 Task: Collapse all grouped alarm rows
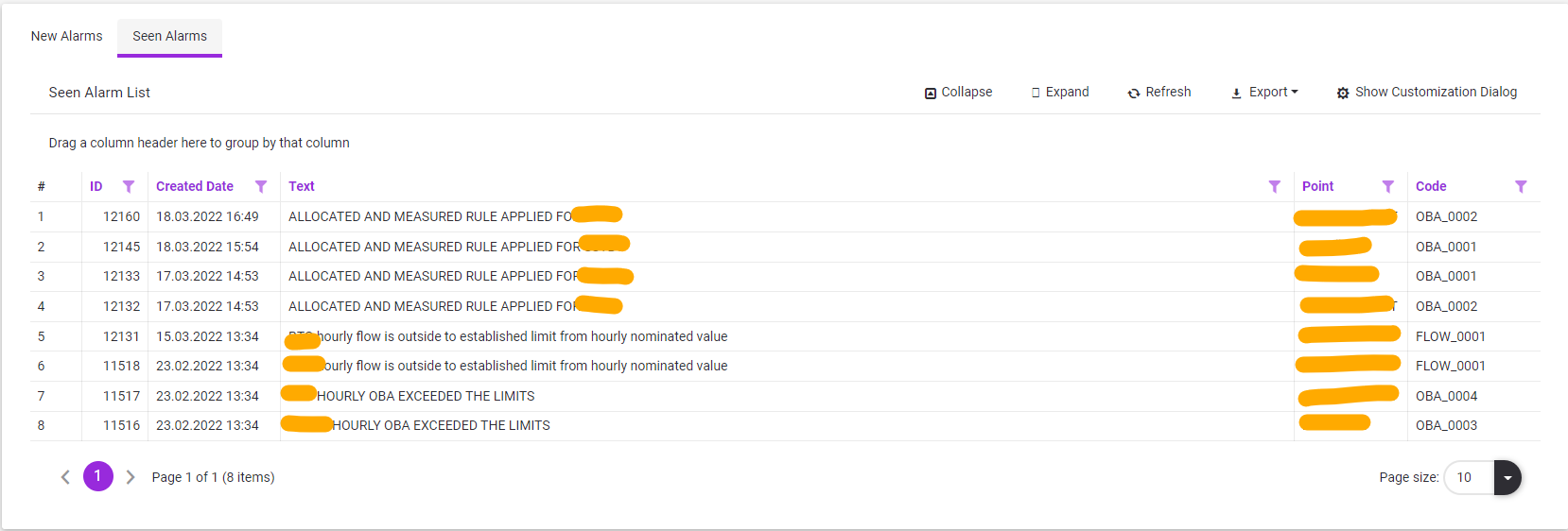point(958,93)
